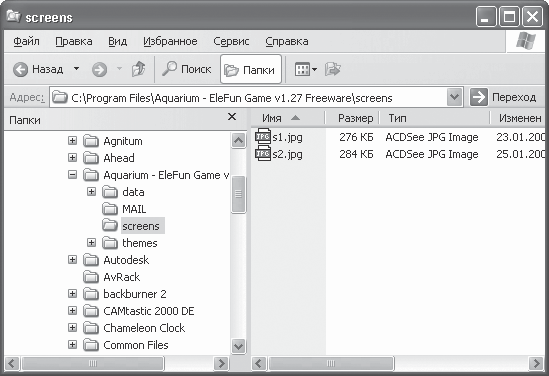549x376 pixels.
Task: Expand the backburner 2 folder node
Action: (x=72, y=293)
